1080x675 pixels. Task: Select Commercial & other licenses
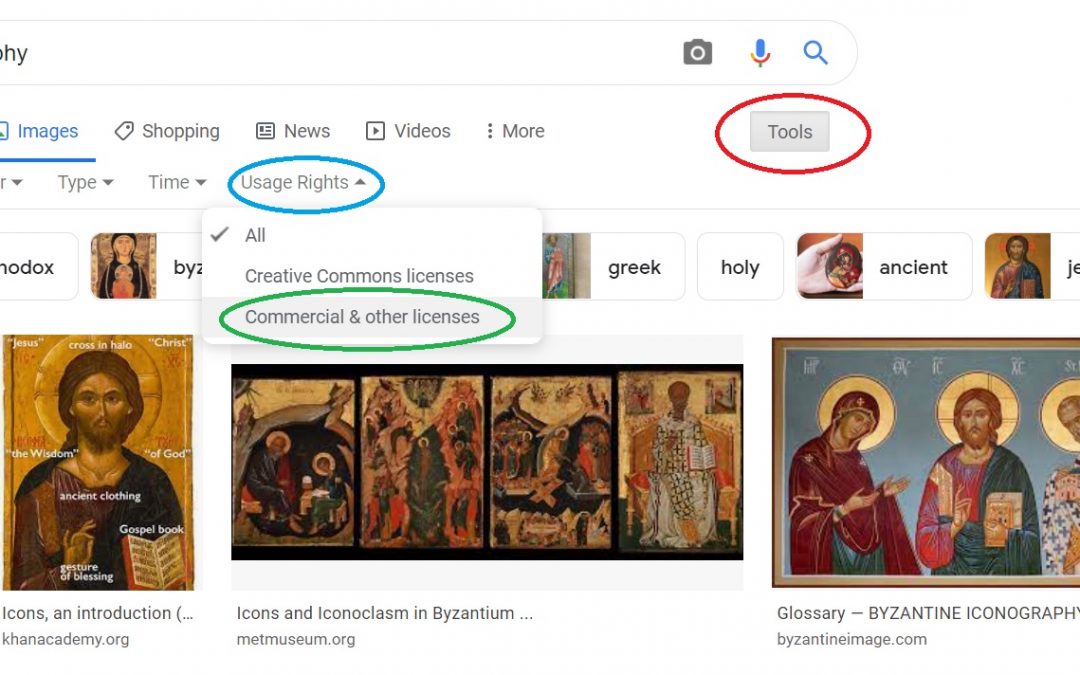[x=362, y=317]
